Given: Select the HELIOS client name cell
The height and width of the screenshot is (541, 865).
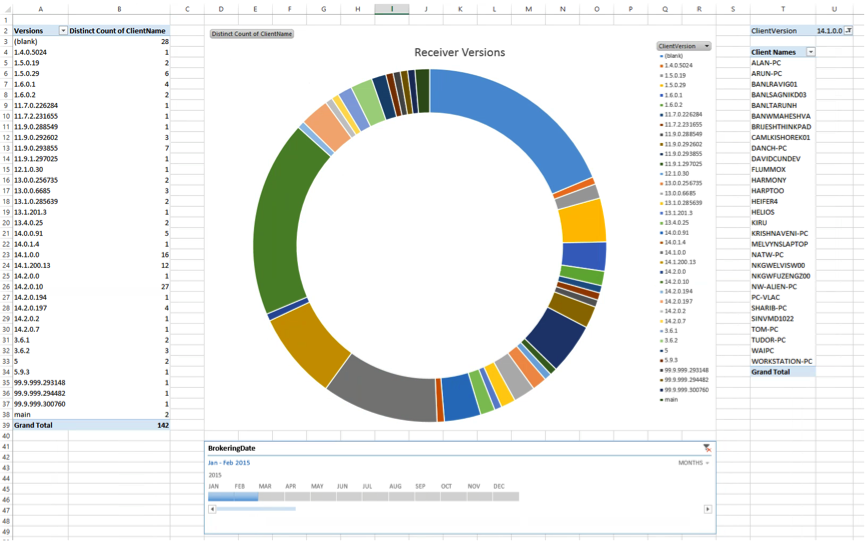Looking at the screenshot, I should 763,212.
